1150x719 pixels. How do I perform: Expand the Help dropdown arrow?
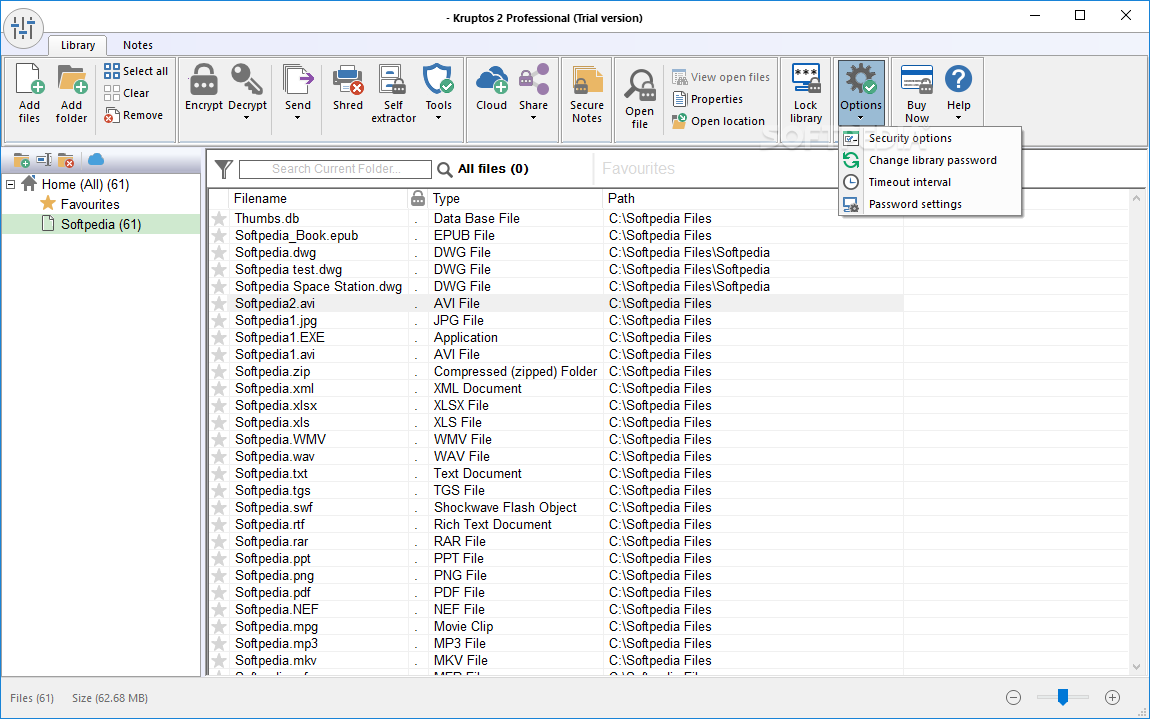[958, 118]
